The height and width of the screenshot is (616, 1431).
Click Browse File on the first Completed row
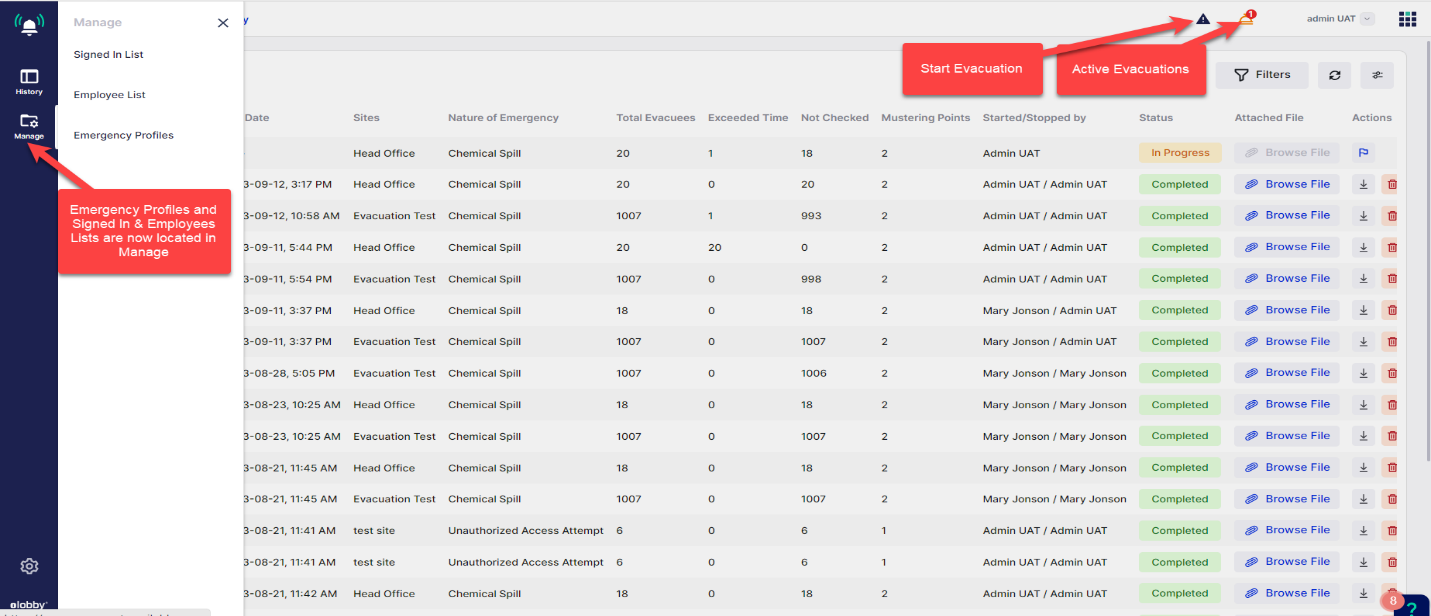(x=1286, y=185)
